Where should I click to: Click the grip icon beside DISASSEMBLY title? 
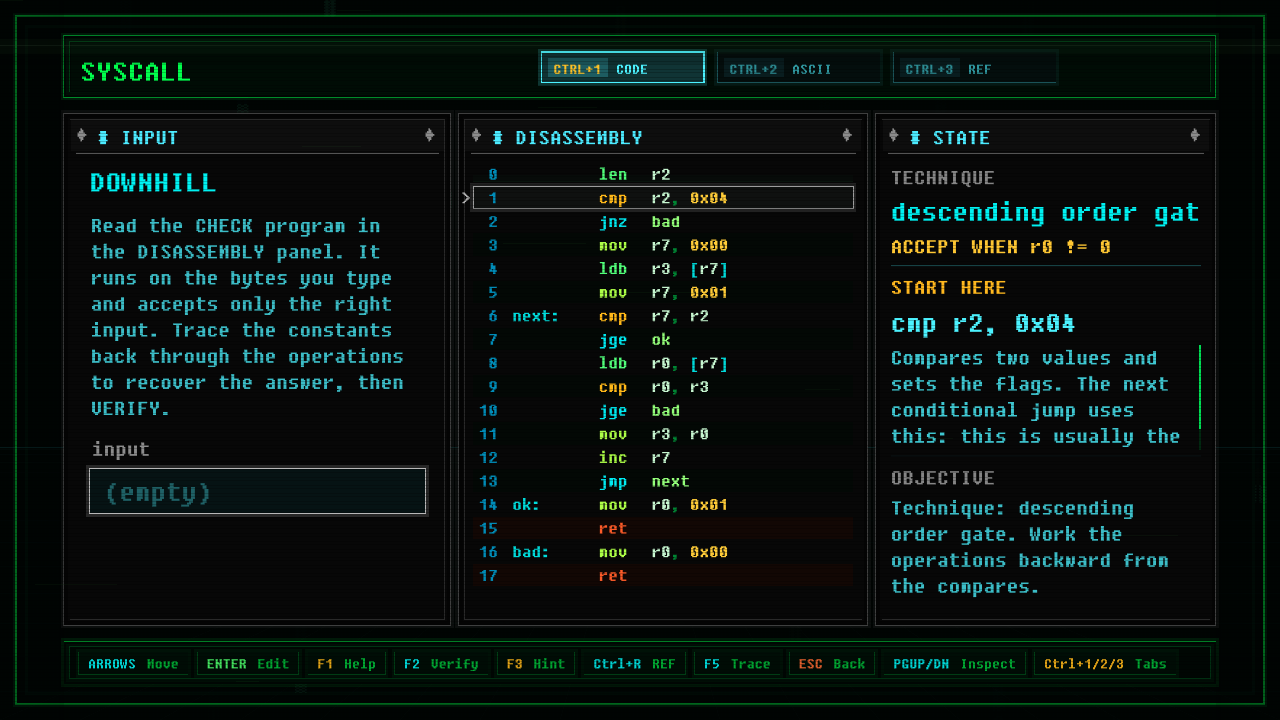(x=498, y=137)
